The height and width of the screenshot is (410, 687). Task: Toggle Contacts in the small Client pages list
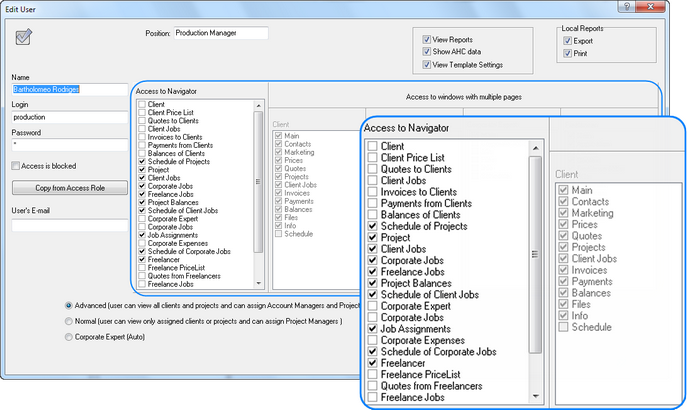pos(278,144)
